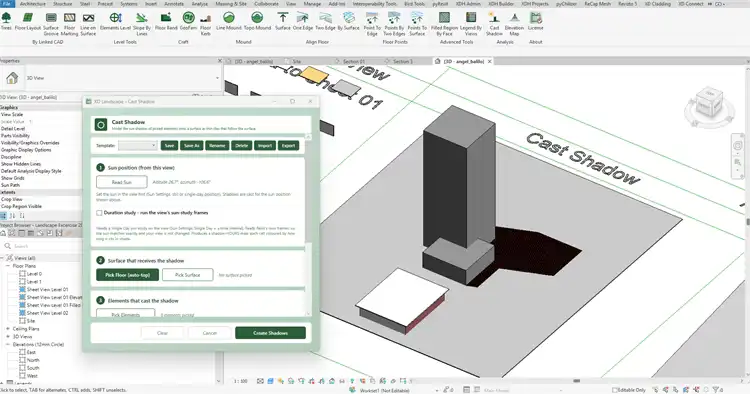Select the Floor Kerb tool
This screenshot has height=394, width=750.
pyautogui.click(x=206, y=24)
